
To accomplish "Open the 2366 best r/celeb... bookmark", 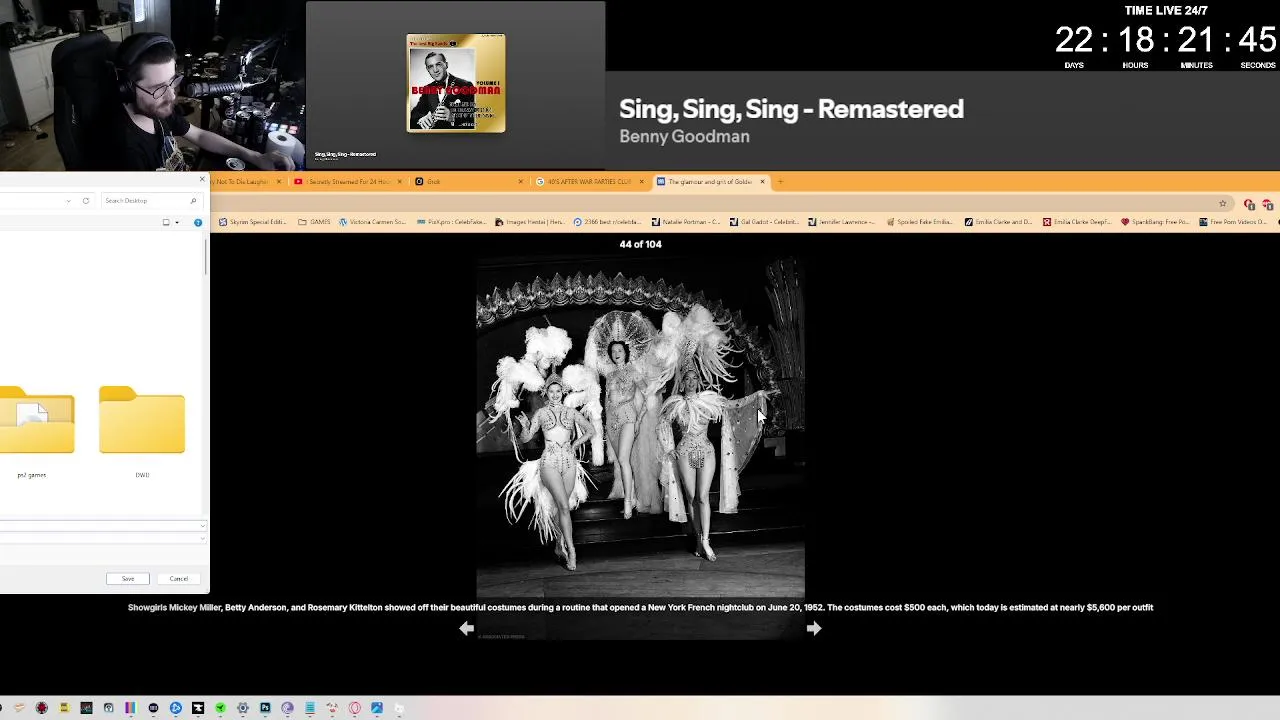I will 607,222.
